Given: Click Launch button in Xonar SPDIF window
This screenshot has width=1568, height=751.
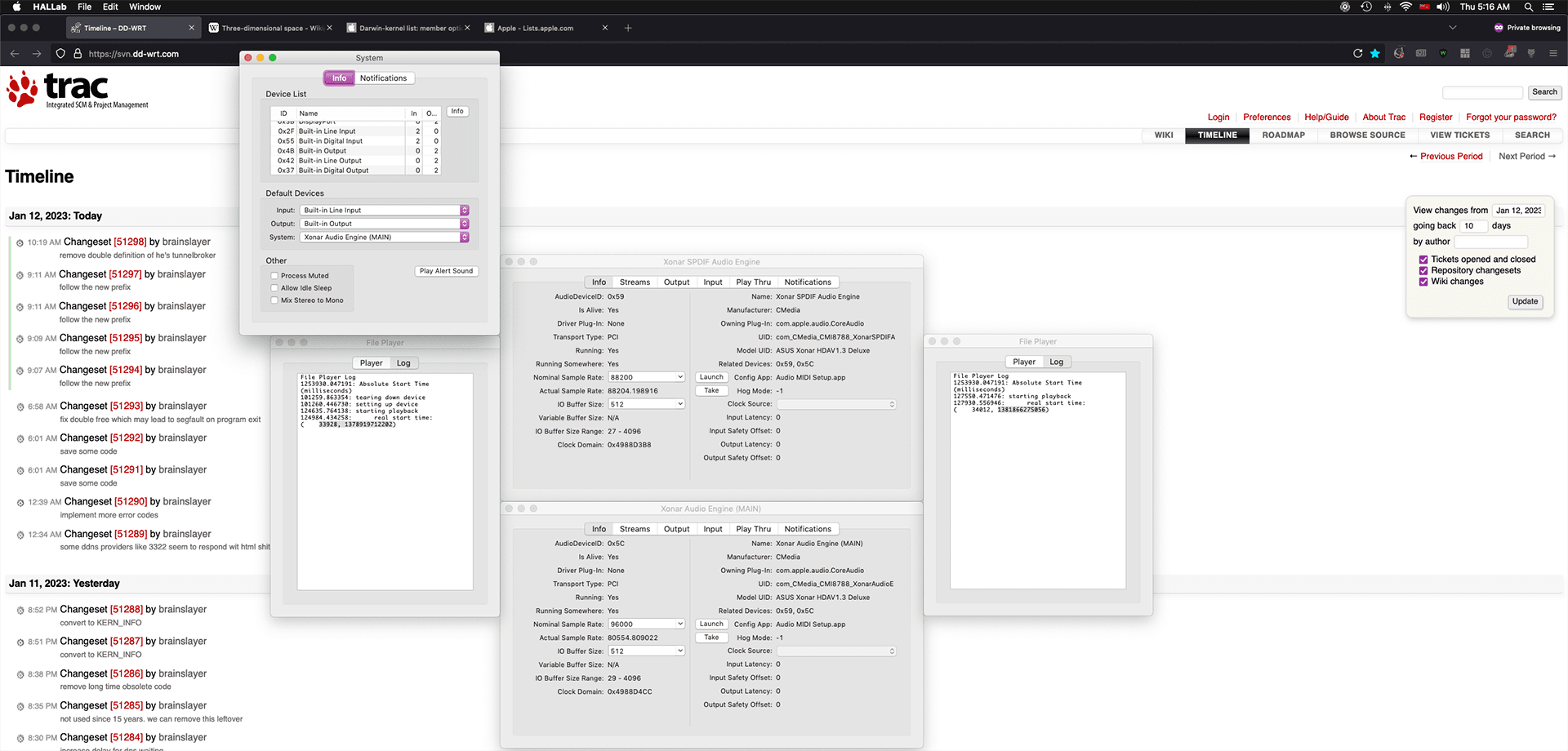Looking at the screenshot, I should (x=711, y=377).
